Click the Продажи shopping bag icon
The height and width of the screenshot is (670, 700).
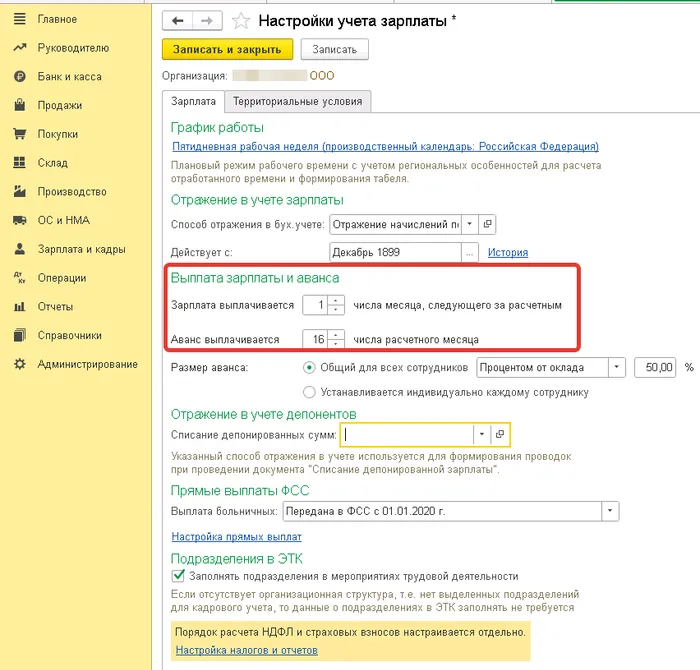pos(19,105)
